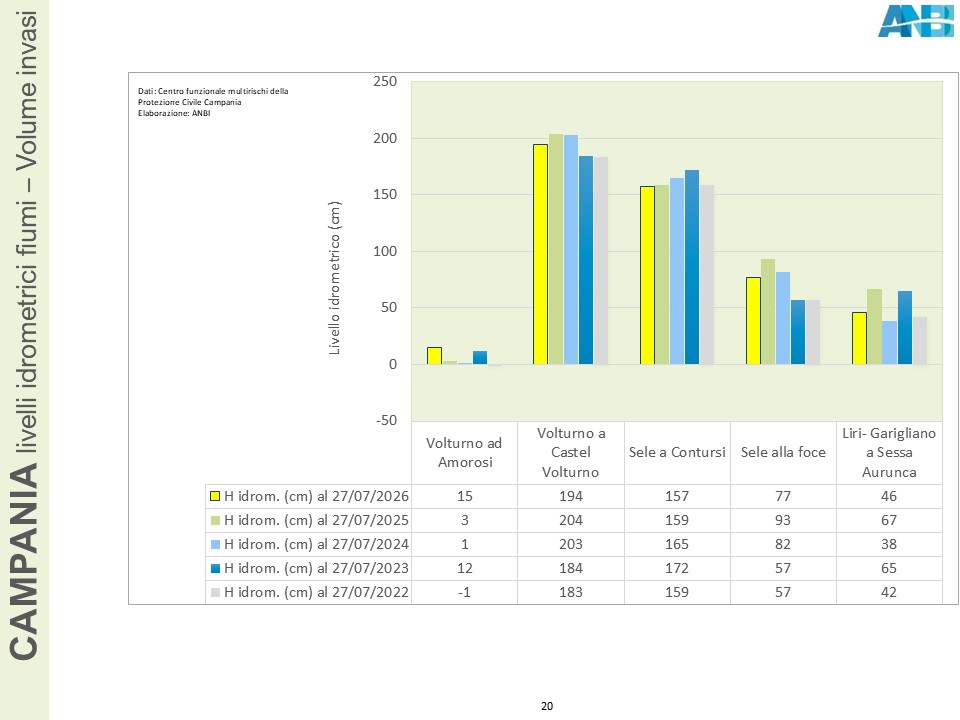Click the 2025 value 3 for Amorosi
The width and height of the screenshot is (960, 720).
click(465, 520)
